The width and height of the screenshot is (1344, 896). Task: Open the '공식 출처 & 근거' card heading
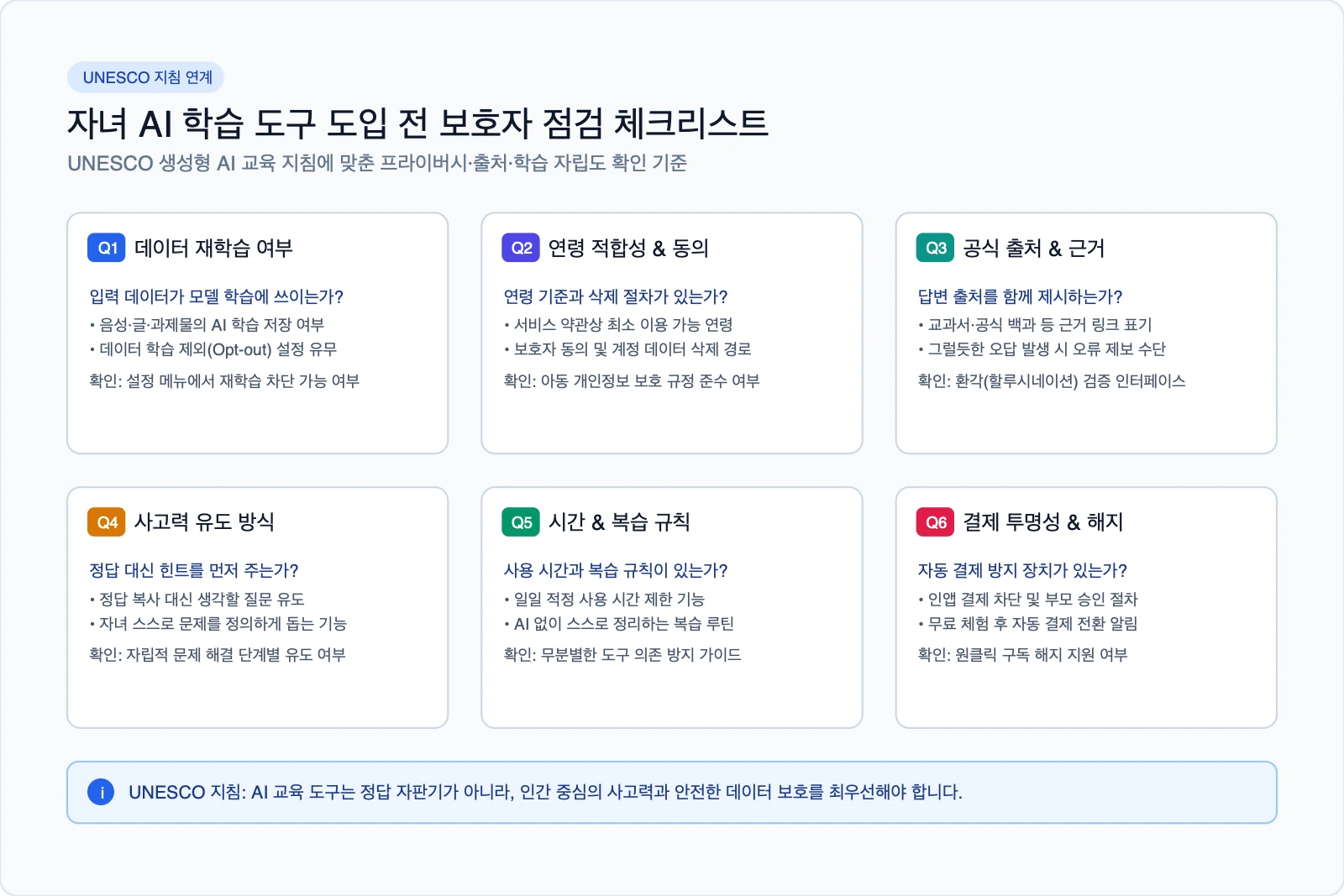(1033, 249)
